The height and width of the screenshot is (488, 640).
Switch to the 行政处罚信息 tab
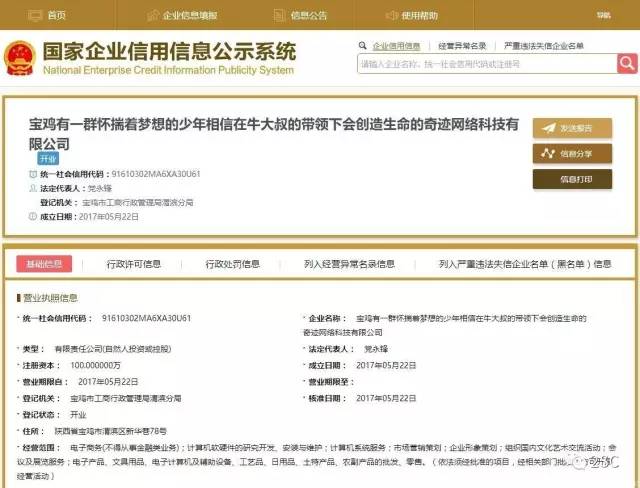coord(232,264)
